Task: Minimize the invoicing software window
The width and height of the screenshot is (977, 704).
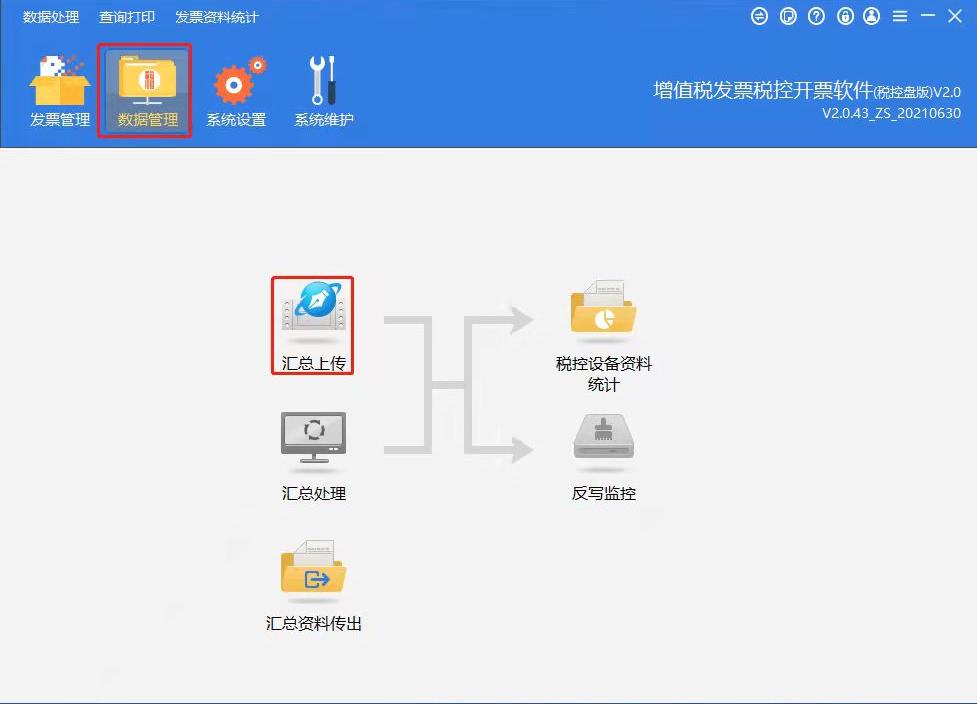Action: click(928, 15)
